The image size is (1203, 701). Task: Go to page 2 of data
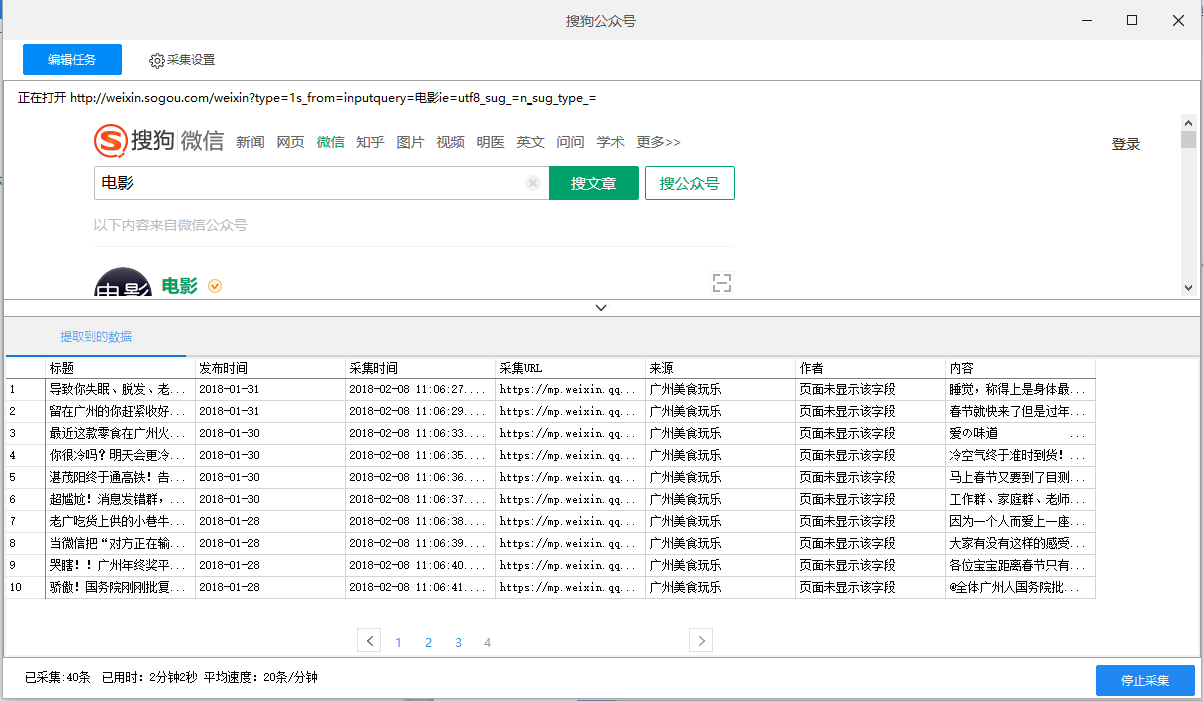pos(428,642)
